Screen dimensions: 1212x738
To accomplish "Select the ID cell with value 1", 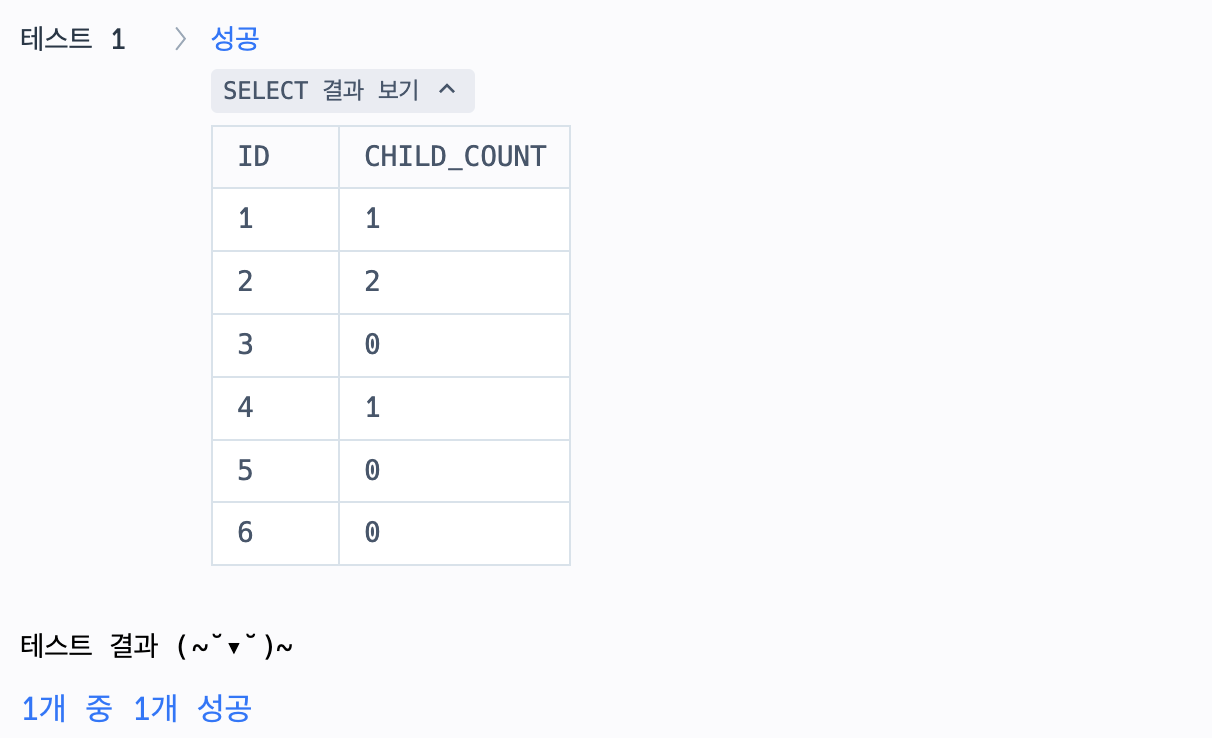I will coord(275,219).
